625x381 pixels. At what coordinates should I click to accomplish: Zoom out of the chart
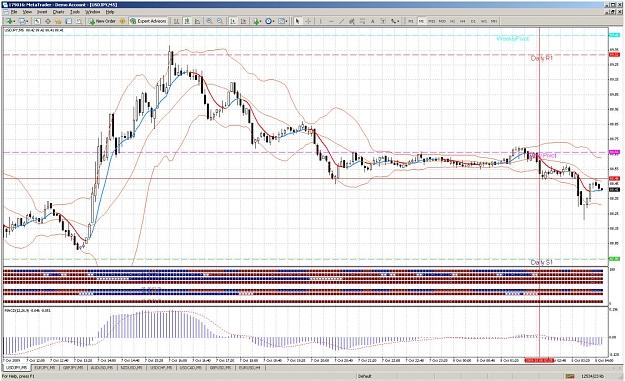point(220,21)
